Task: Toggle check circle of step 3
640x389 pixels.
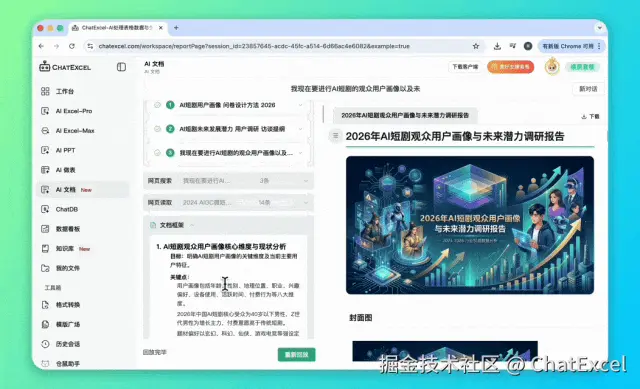Action: point(157,153)
